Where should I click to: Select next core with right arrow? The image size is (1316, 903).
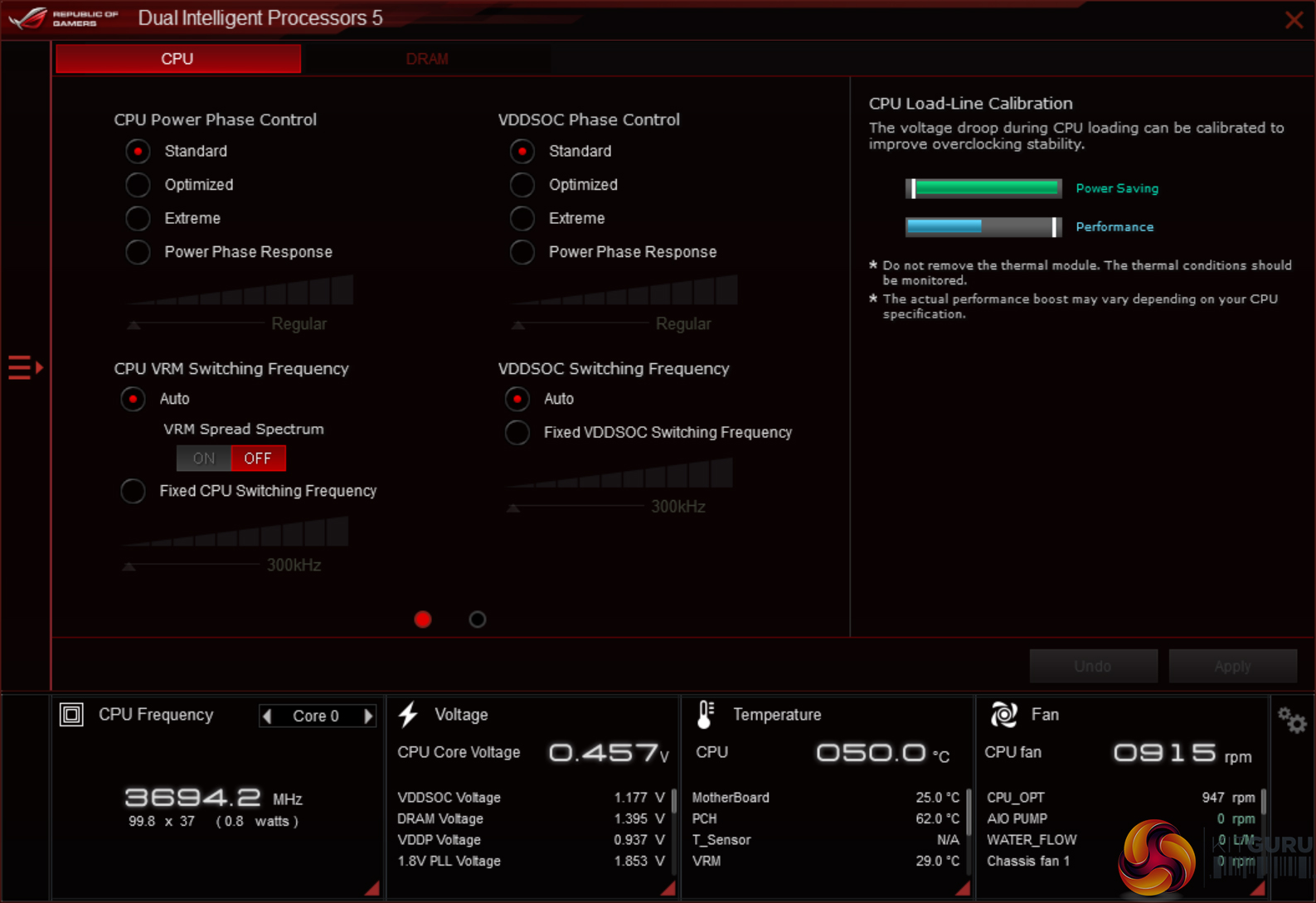point(368,716)
